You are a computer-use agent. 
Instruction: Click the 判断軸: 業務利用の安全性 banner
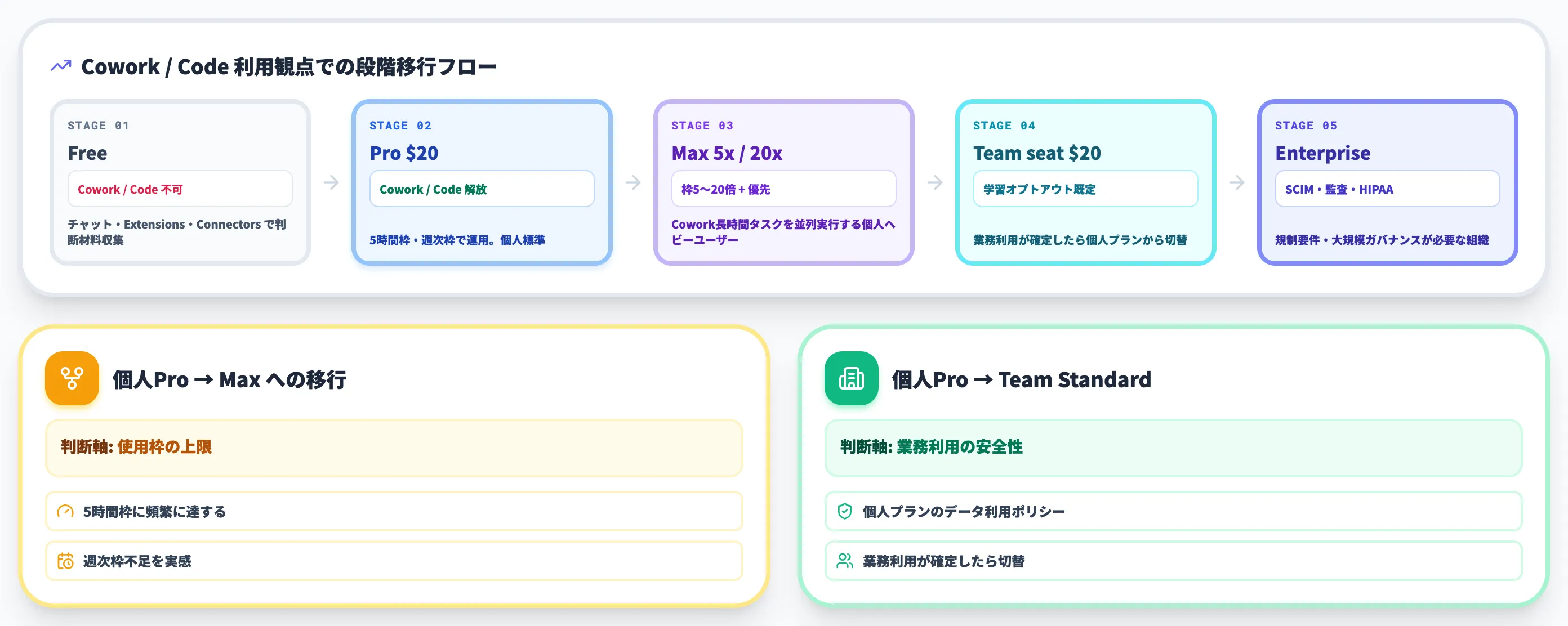pos(1174,448)
